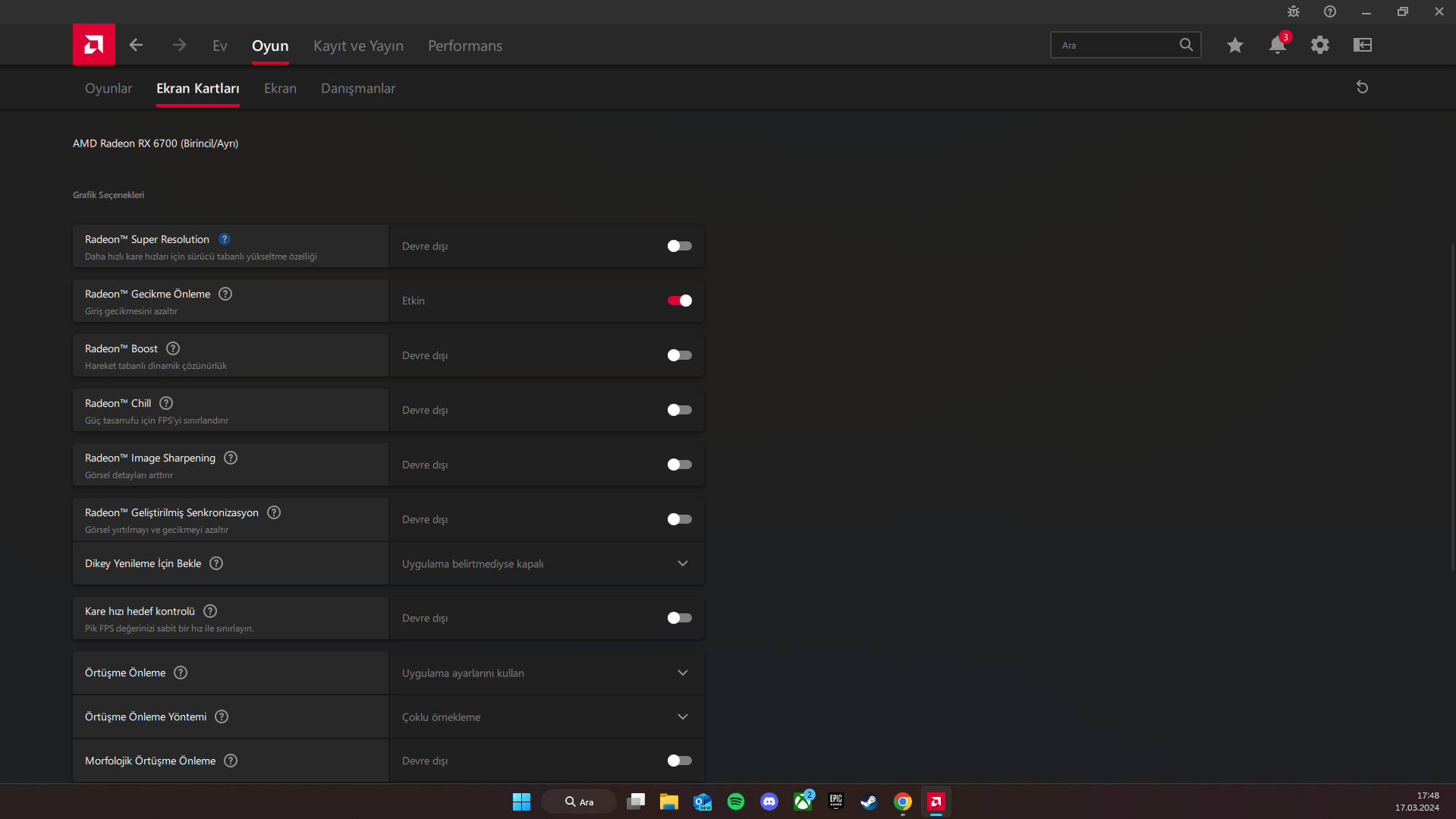This screenshot has height=819, width=1456.
Task: Open the bug report icon
Action: click(1294, 11)
